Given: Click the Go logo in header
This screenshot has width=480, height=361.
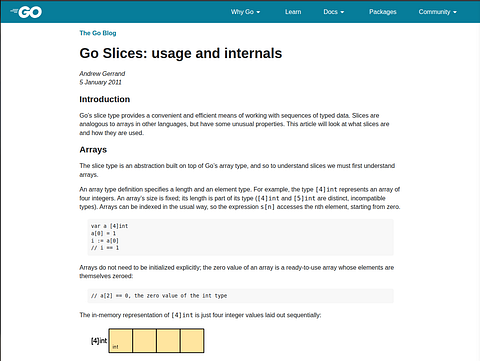Looking at the screenshot, I should 26,12.
